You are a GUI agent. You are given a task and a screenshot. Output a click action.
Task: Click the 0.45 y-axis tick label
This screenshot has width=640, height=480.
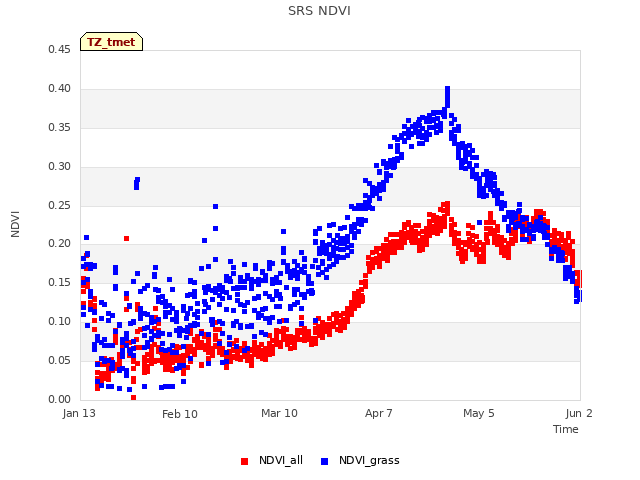click(x=59, y=50)
